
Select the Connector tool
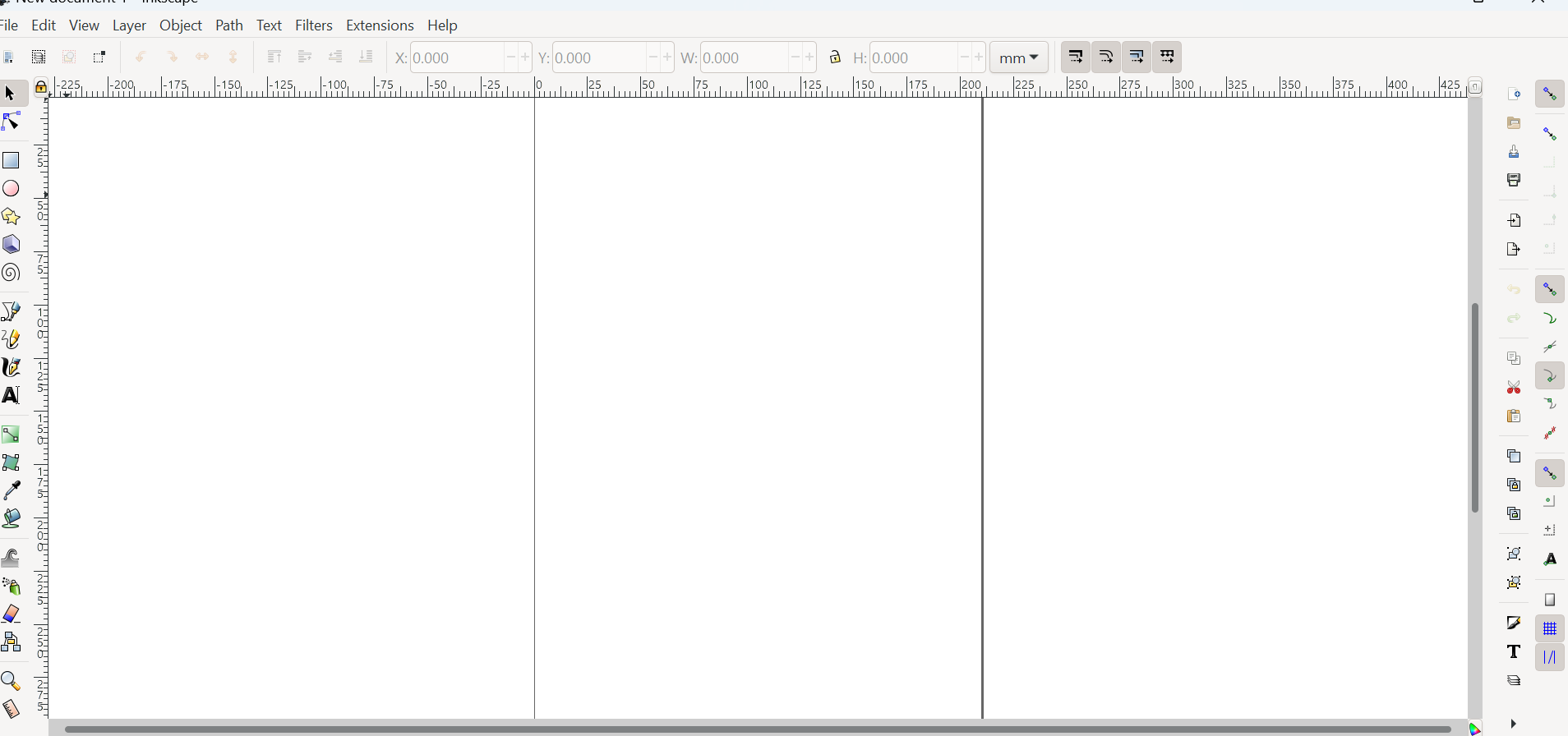[x=11, y=642]
